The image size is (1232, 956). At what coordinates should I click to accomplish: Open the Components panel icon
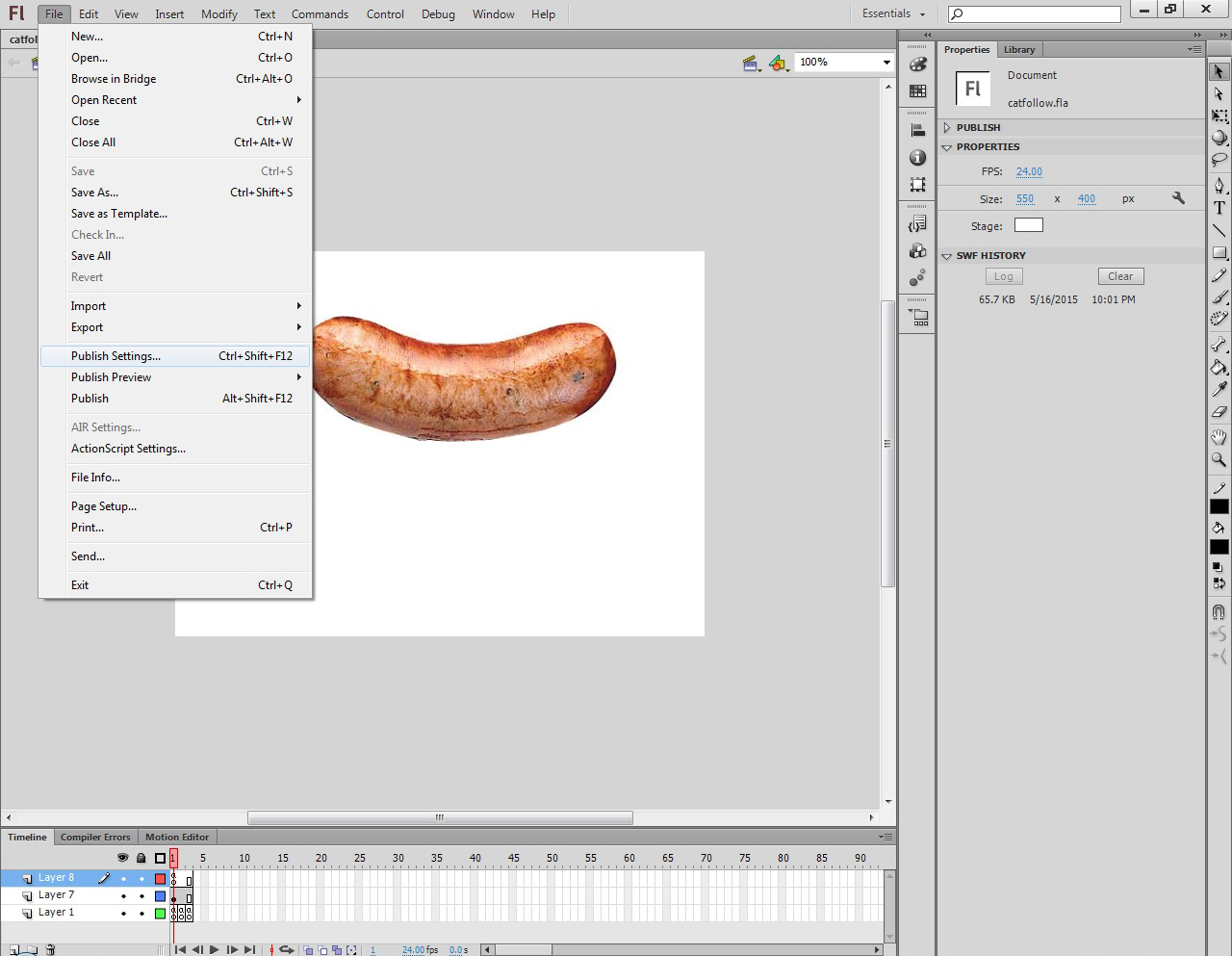918,250
